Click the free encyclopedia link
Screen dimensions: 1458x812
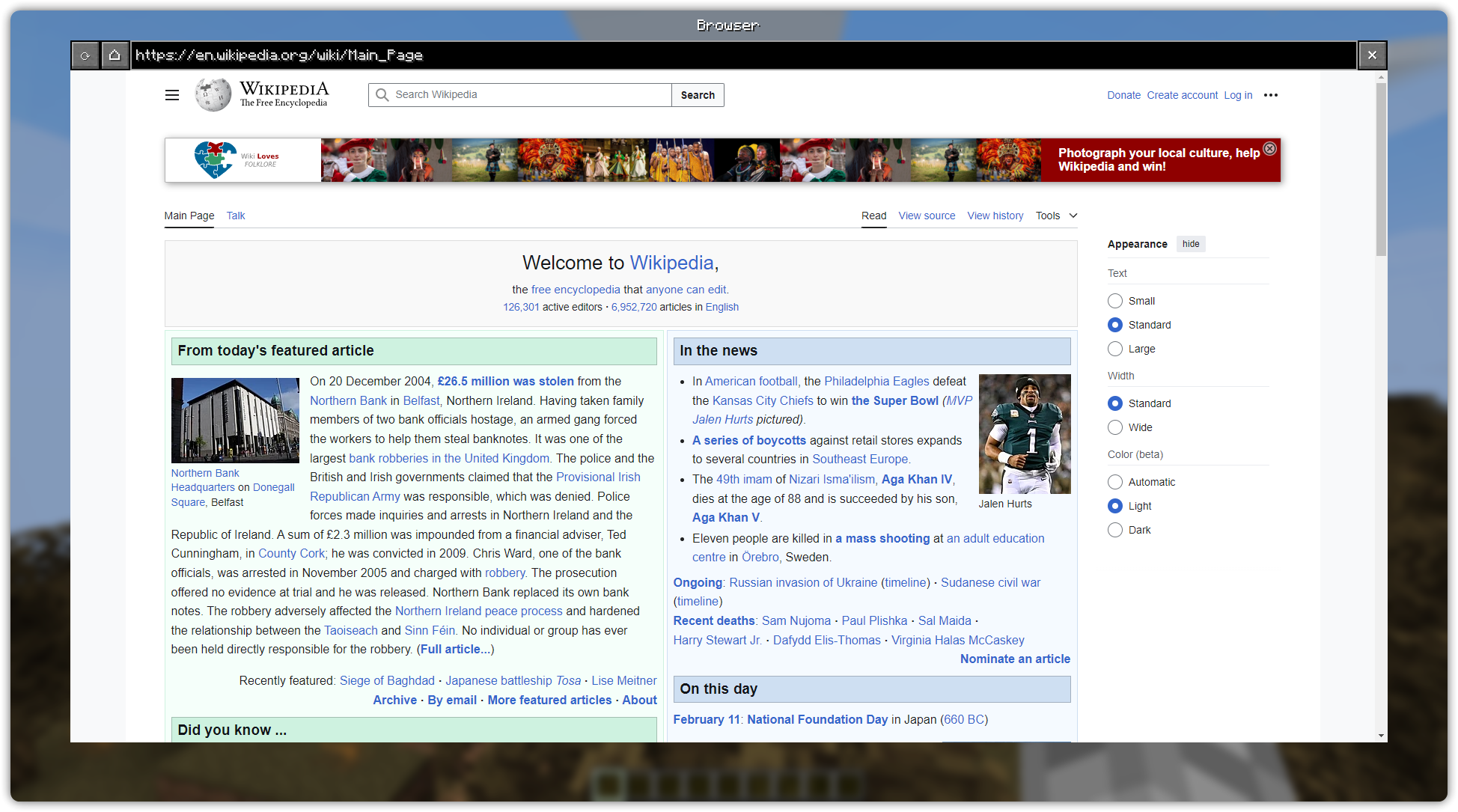(576, 290)
